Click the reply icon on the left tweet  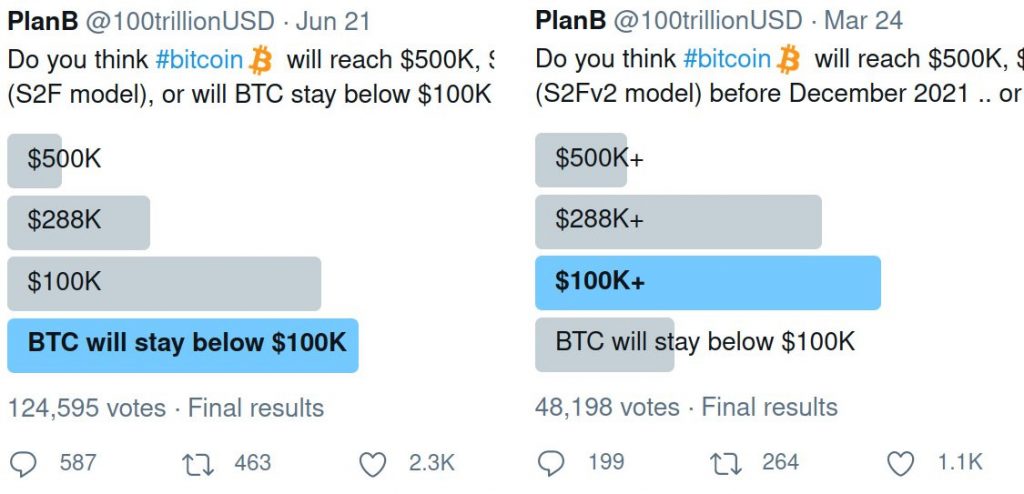tap(23, 462)
